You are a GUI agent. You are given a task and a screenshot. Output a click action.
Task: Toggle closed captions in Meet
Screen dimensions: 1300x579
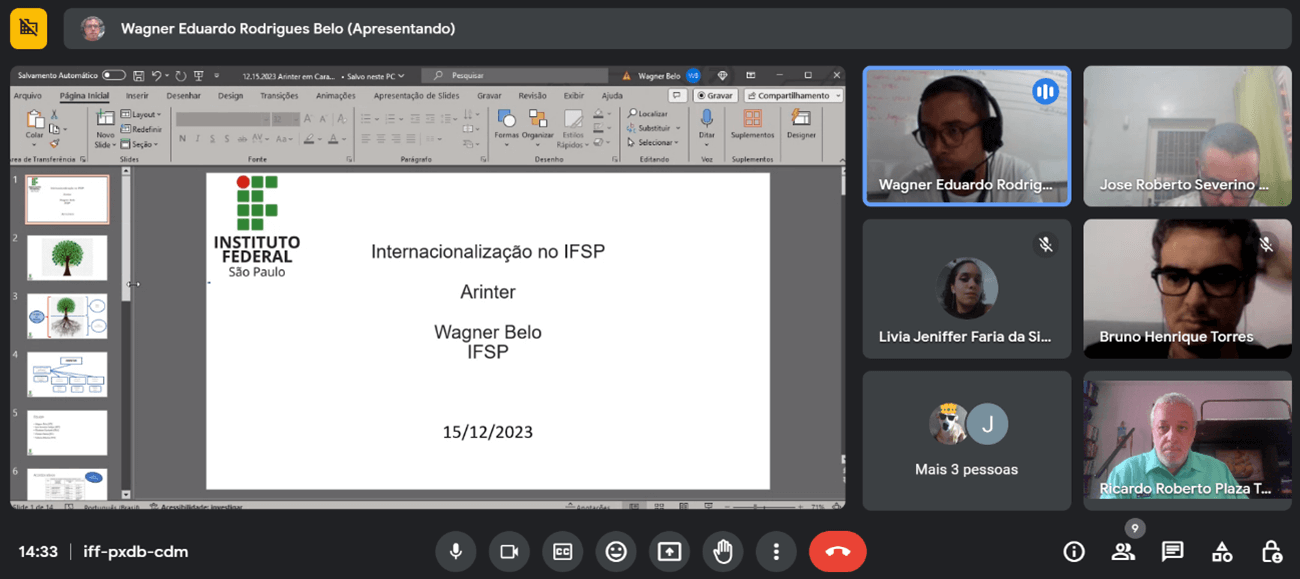coord(562,552)
